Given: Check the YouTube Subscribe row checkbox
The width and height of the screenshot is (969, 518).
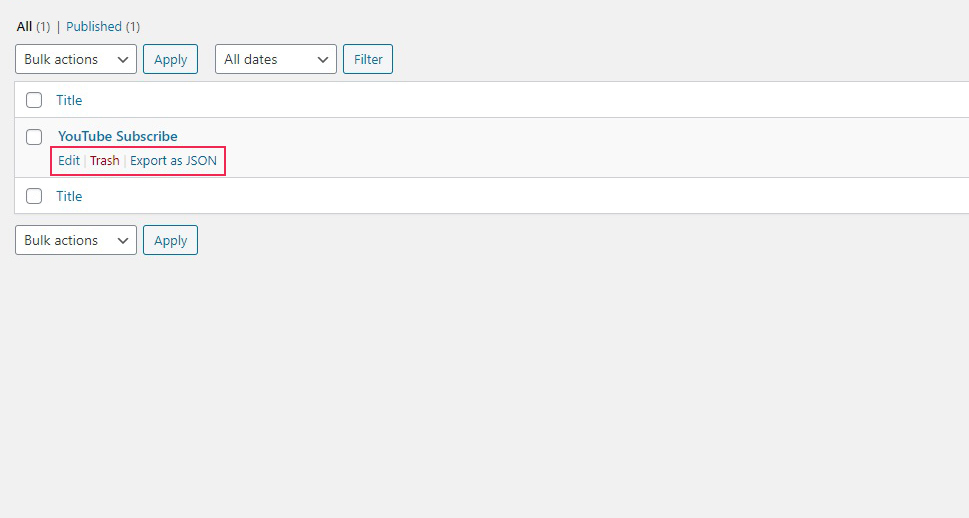Looking at the screenshot, I should [x=34, y=137].
